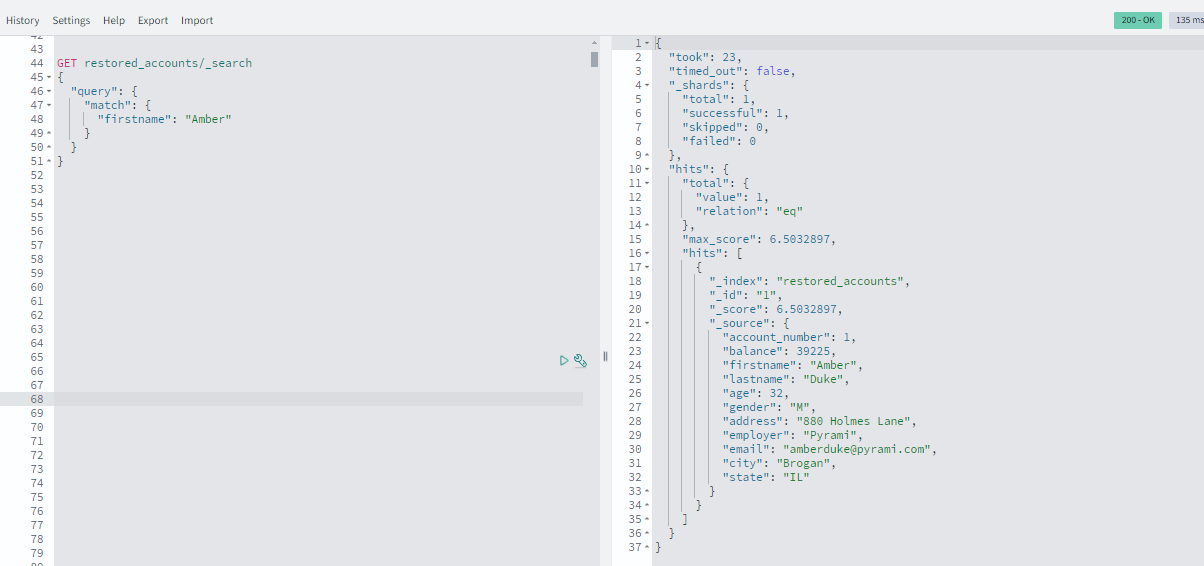1204x566 pixels.
Task: Click the pane resize handle icon
Action: tap(605, 356)
